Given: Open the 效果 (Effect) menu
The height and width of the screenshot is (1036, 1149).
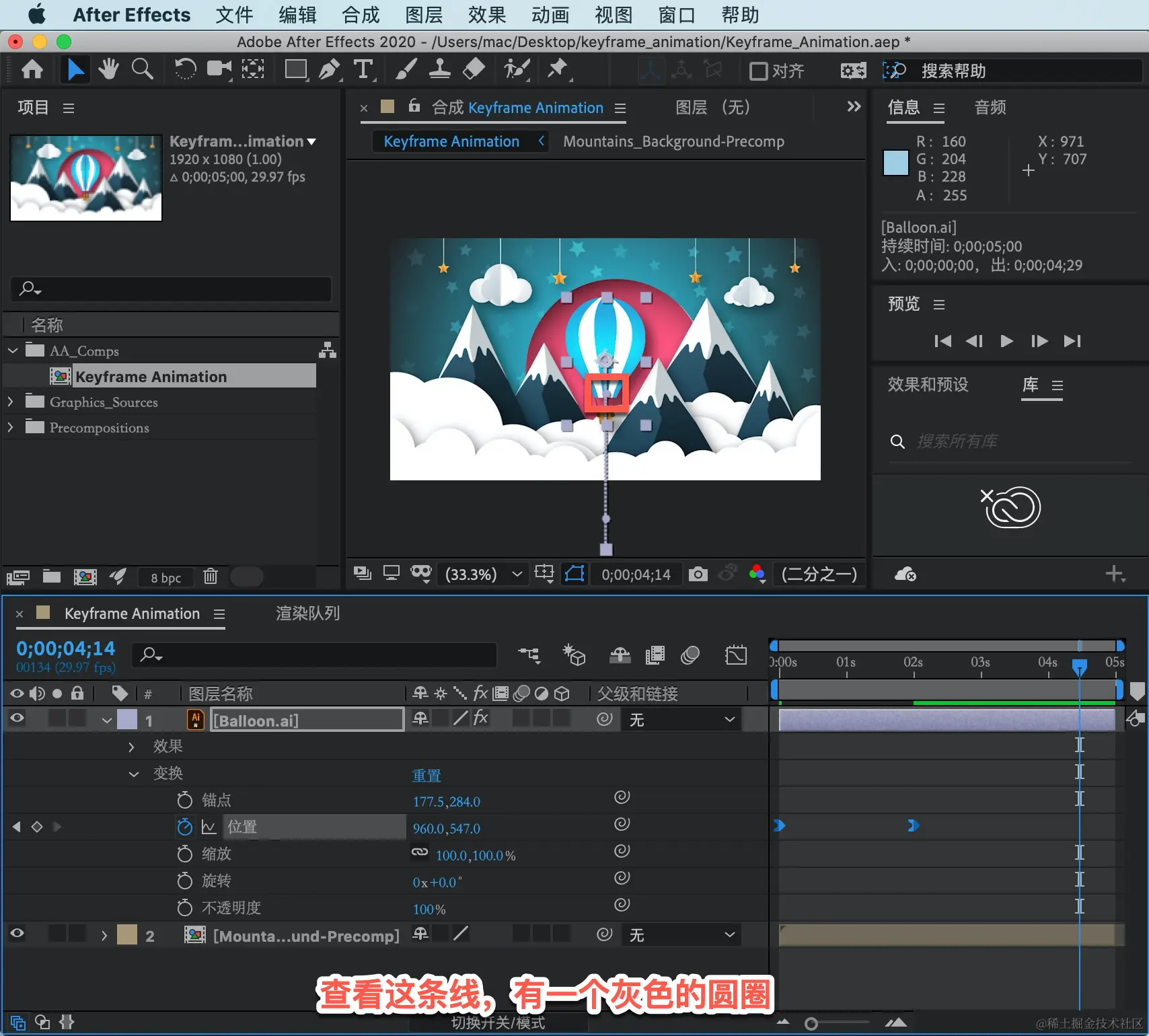Looking at the screenshot, I should pos(487,15).
